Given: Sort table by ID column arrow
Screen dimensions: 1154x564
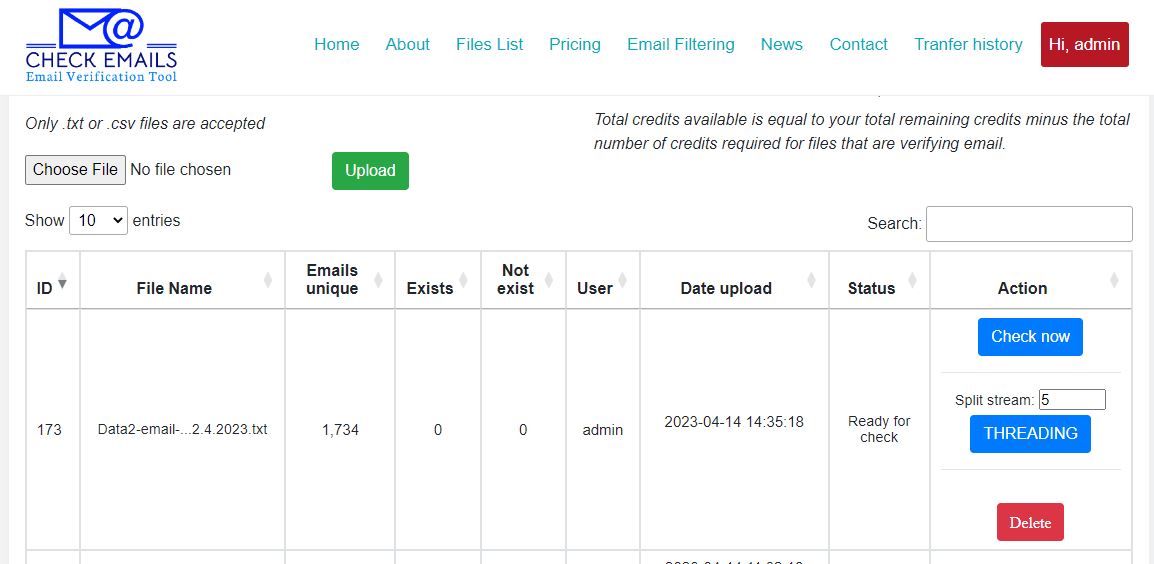Looking at the screenshot, I should [62, 284].
